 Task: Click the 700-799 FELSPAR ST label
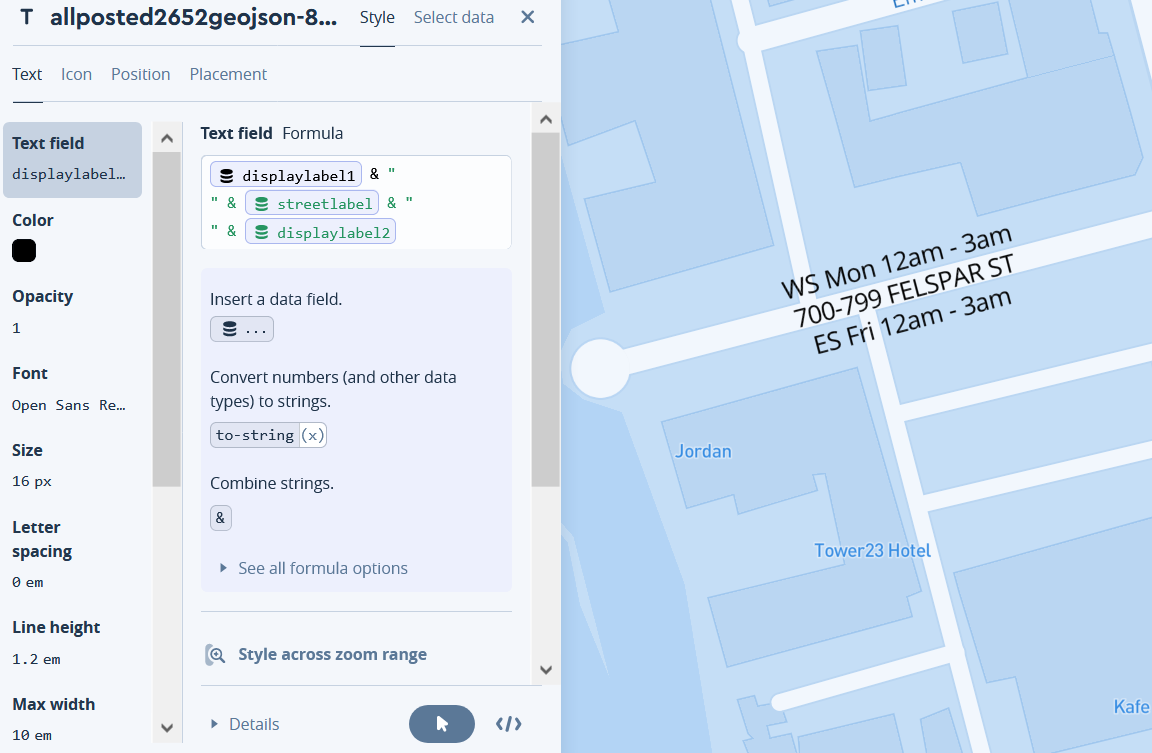point(904,290)
